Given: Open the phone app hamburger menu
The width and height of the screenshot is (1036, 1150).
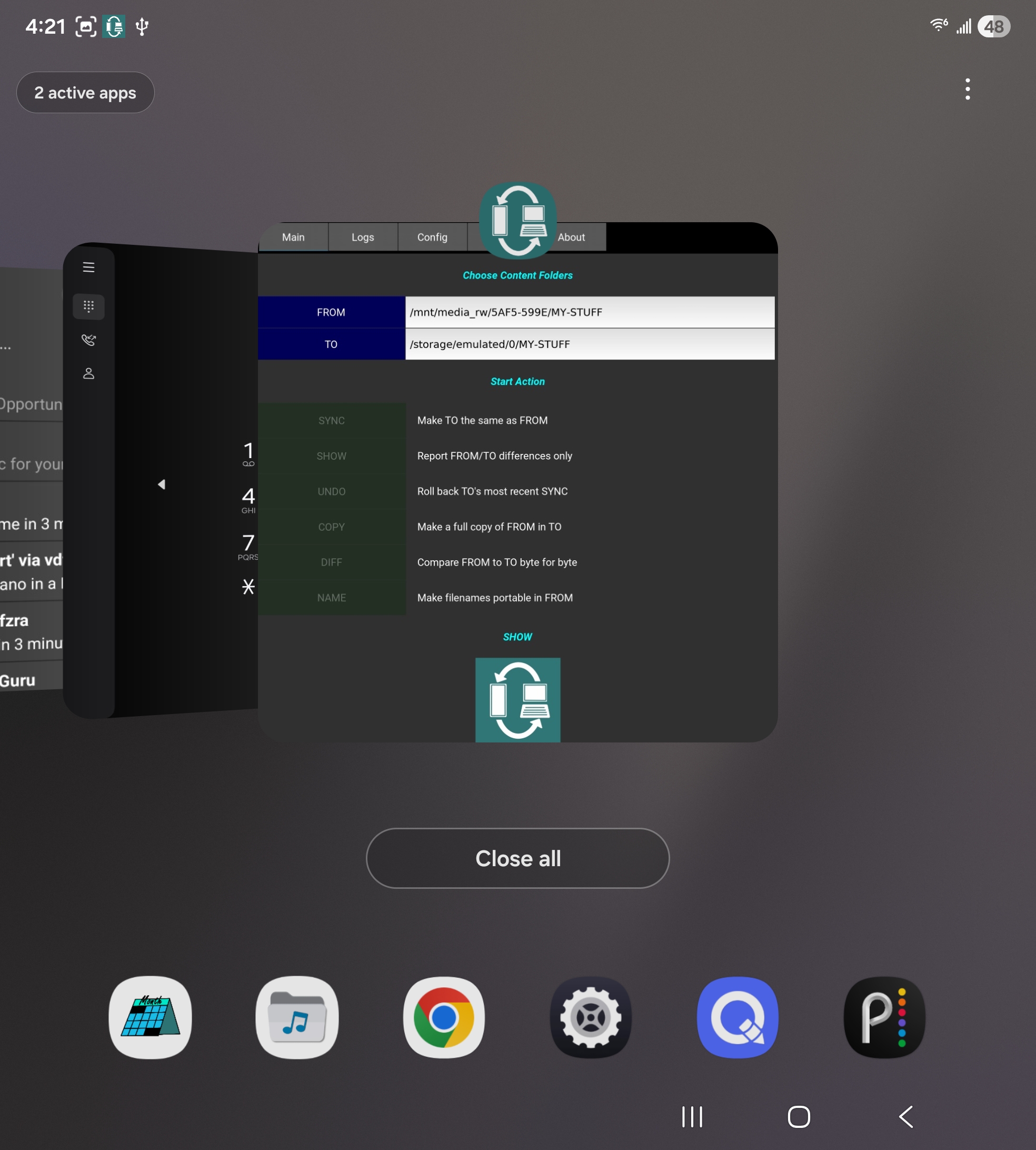Looking at the screenshot, I should point(89,267).
